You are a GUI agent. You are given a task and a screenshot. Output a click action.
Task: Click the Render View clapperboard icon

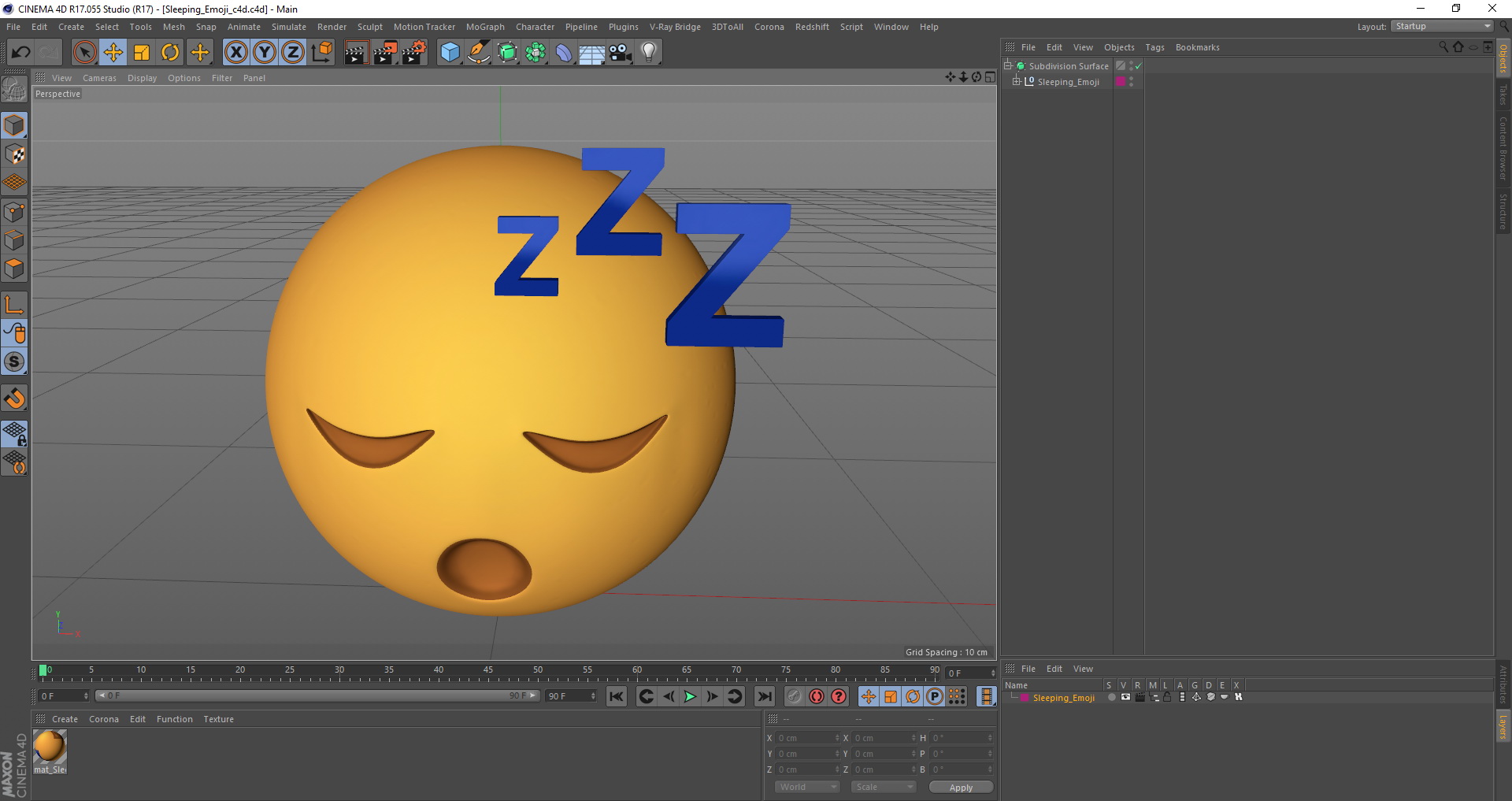[x=356, y=53]
